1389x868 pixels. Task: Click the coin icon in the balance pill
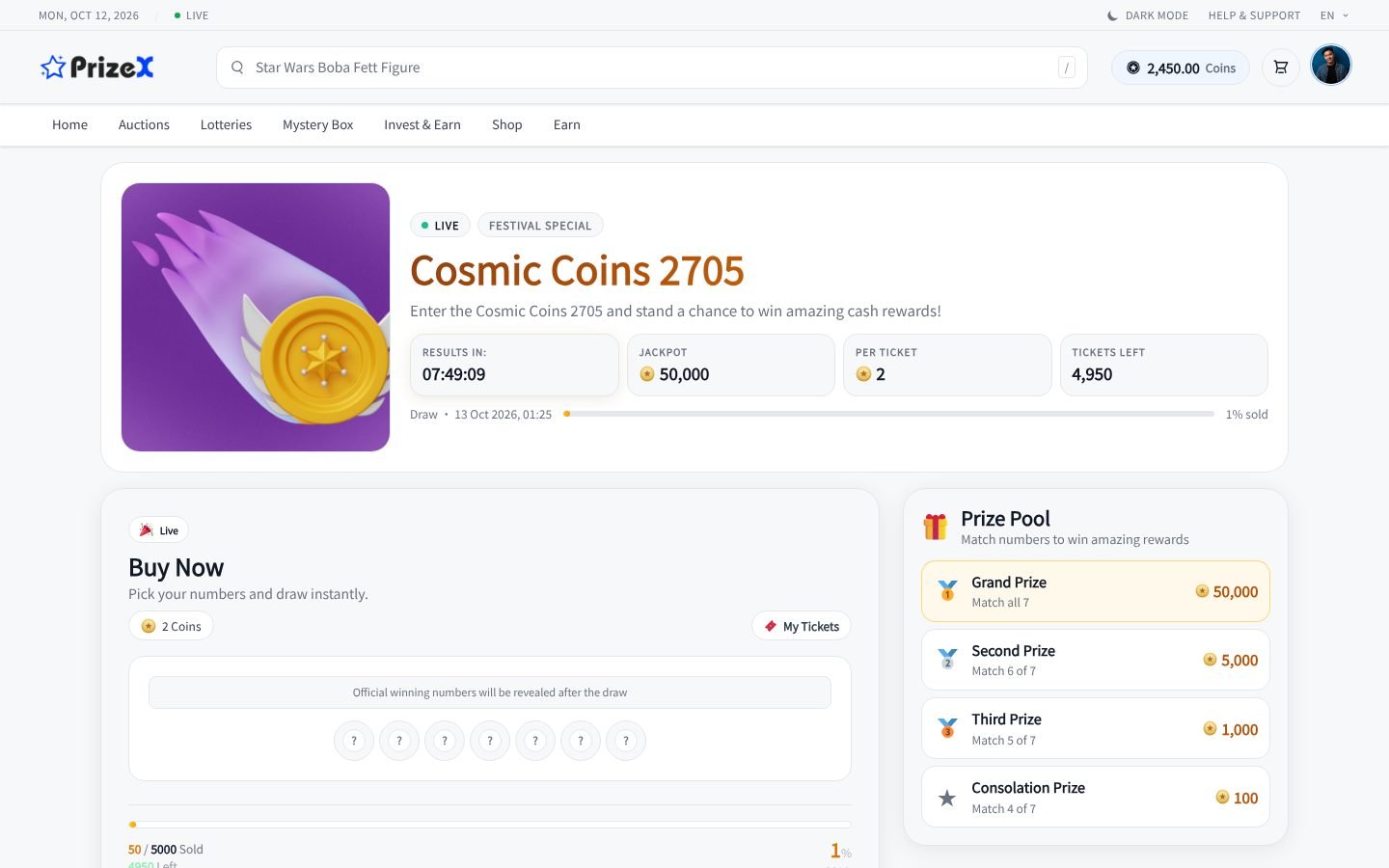1133,68
